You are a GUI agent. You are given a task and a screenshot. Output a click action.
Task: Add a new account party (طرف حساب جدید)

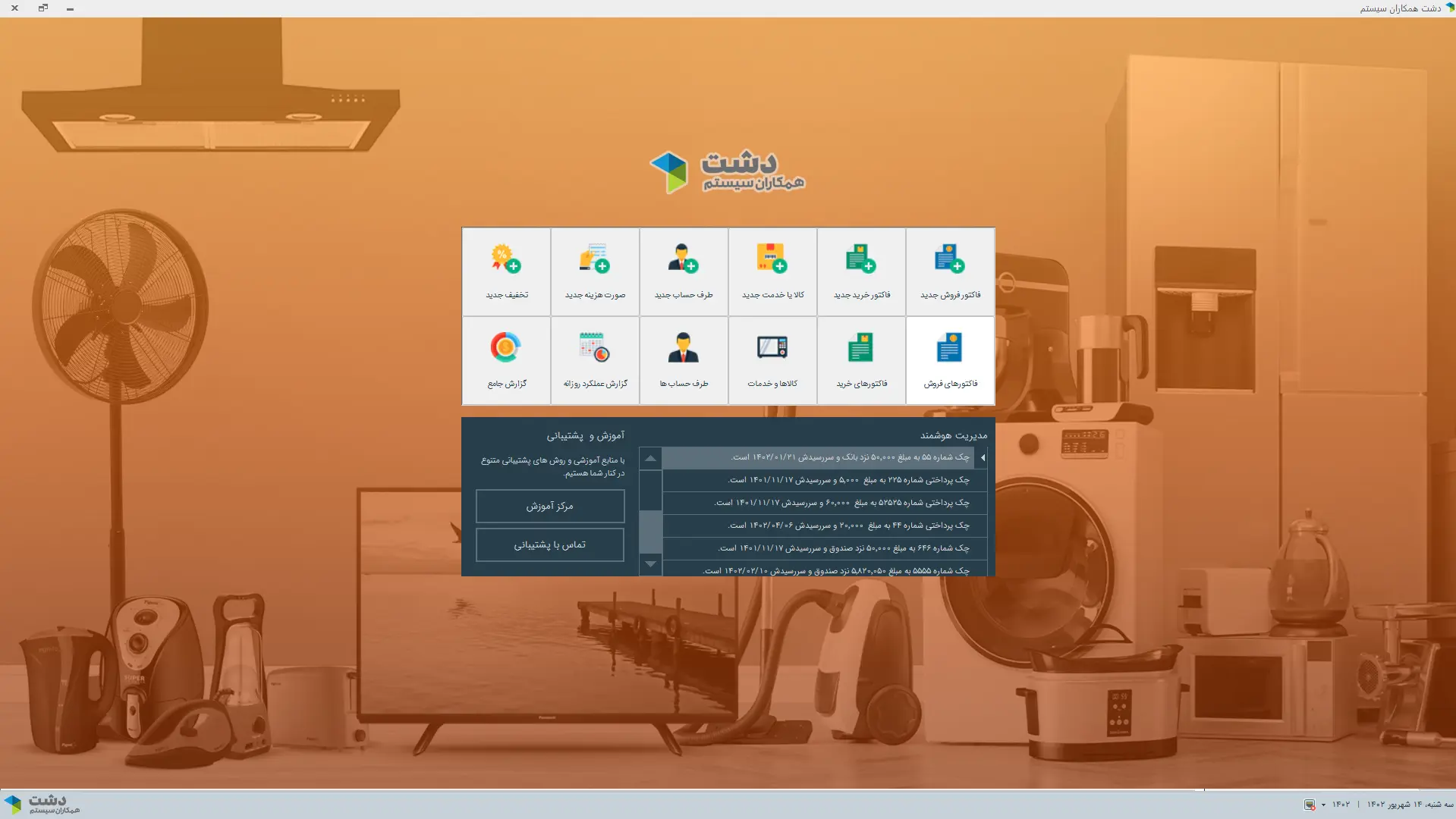point(684,271)
